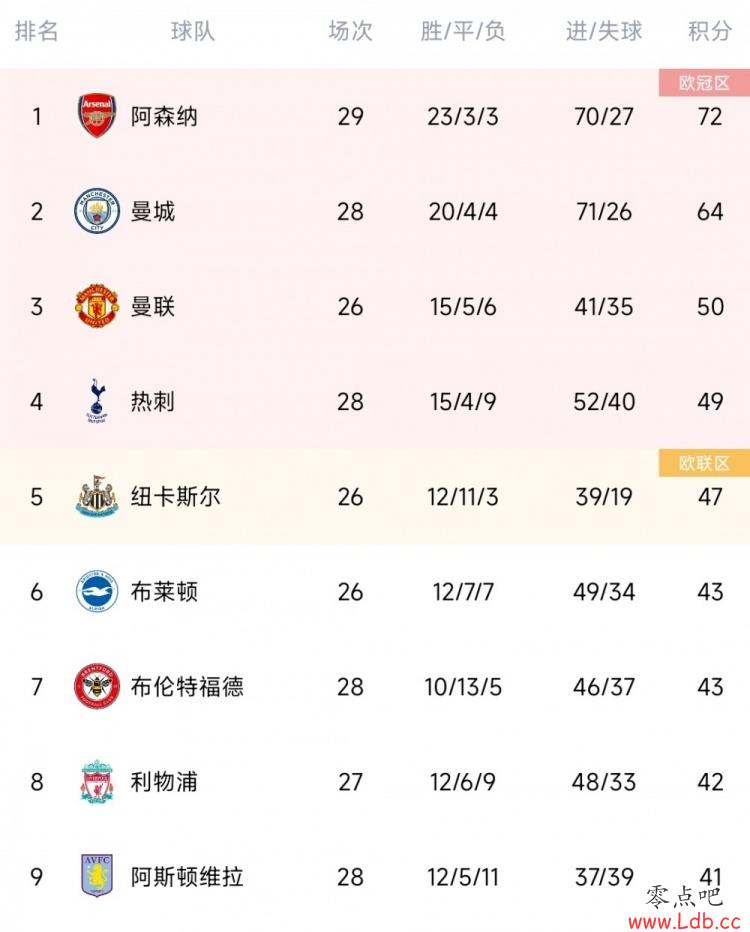This screenshot has height=932, width=750.
Task: Open the Brighton seagull badge
Action: point(97,591)
